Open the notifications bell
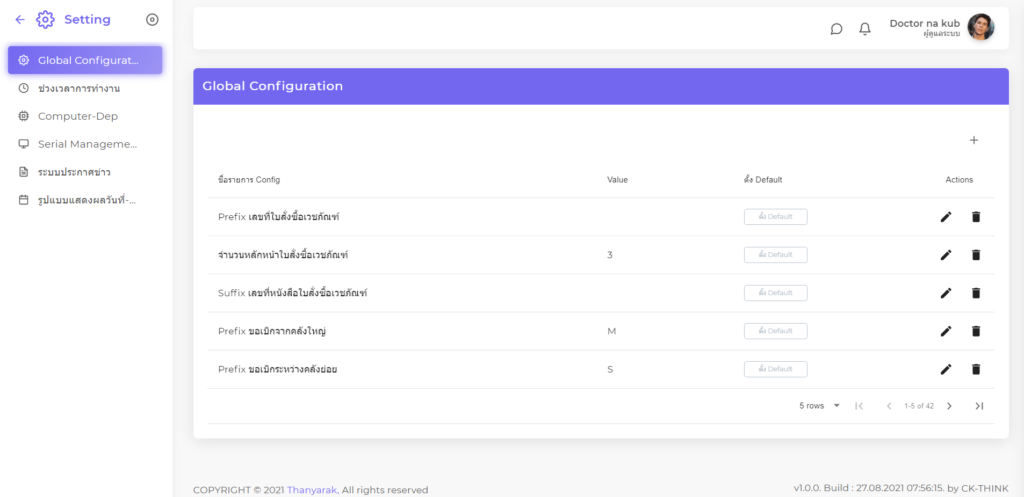Viewport: 1024px width, 497px height. pos(865,29)
